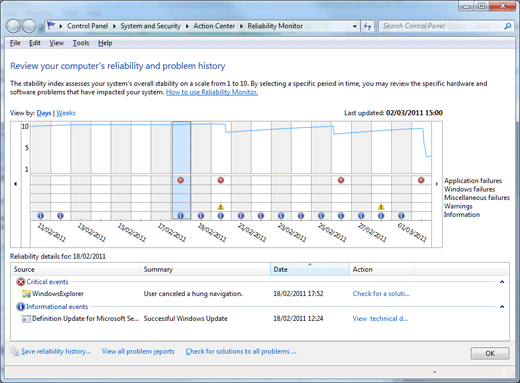Select information icon in highlighted 18/02/2011 column
The height and width of the screenshot is (383, 520).
[x=180, y=216]
